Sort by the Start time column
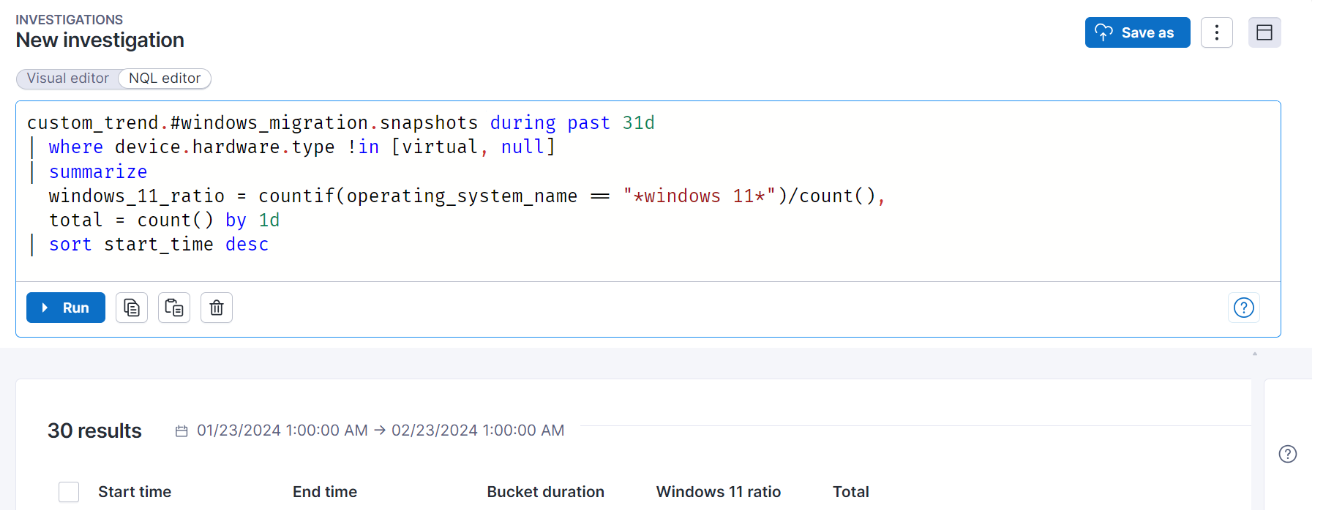Image resolution: width=1318 pixels, height=510 pixels. [134, 492]
